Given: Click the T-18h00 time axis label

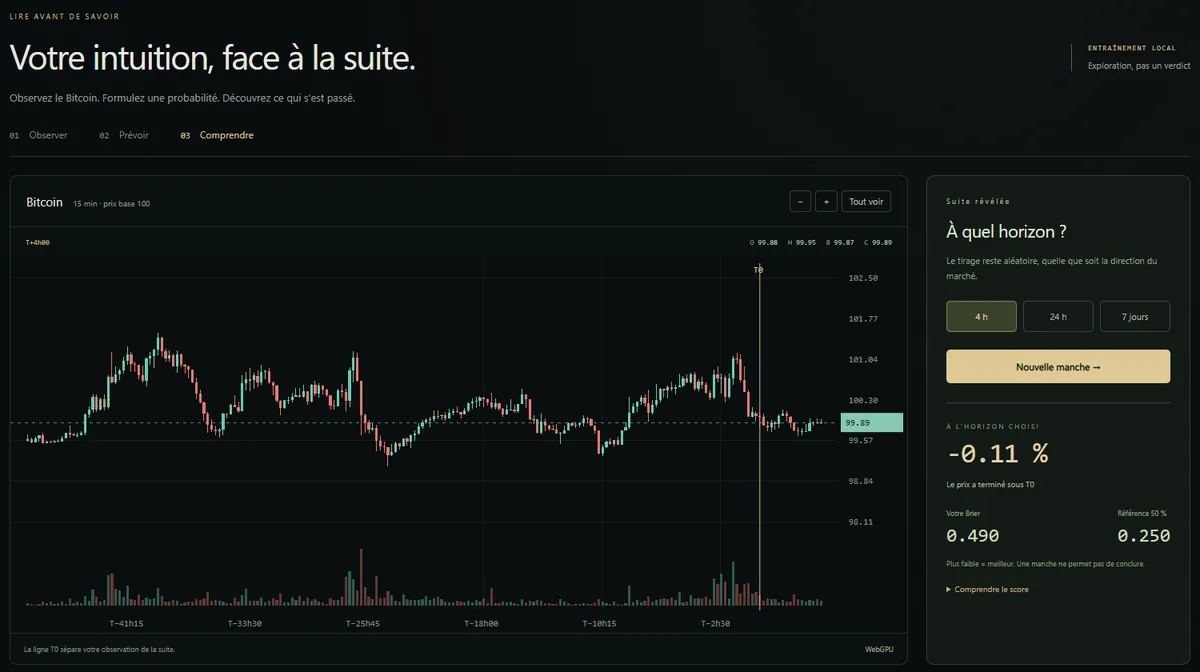Looking at the screenshot, I should (481, 624).
